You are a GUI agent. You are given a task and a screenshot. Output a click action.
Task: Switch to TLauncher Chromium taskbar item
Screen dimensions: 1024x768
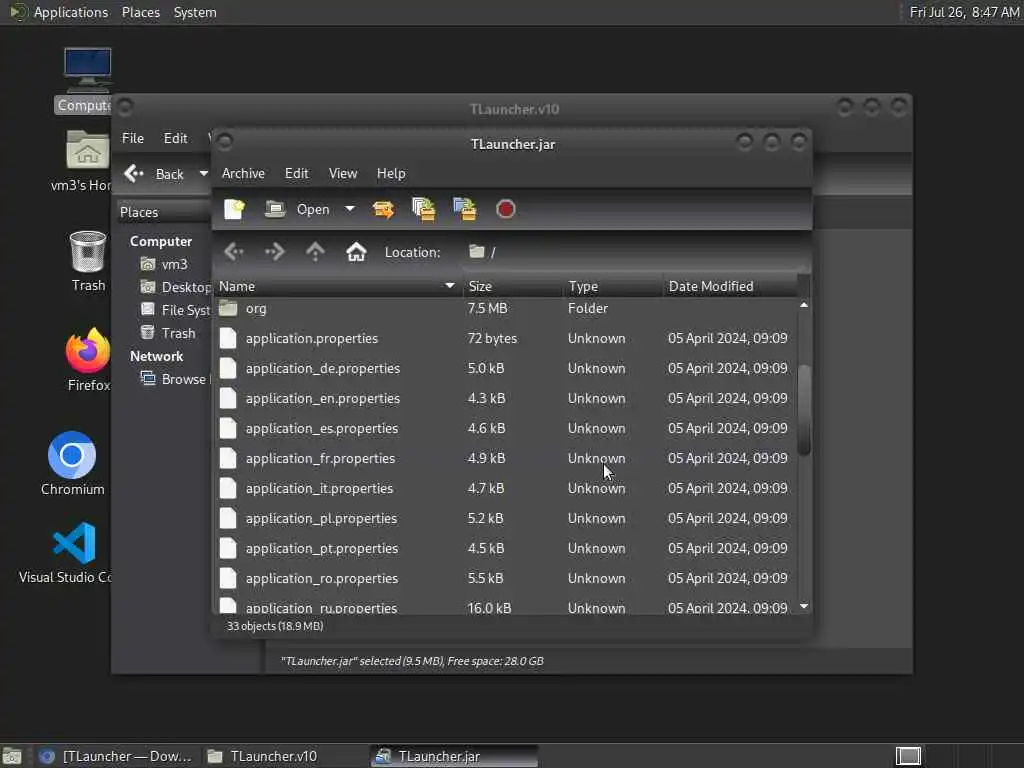point(116,756)
